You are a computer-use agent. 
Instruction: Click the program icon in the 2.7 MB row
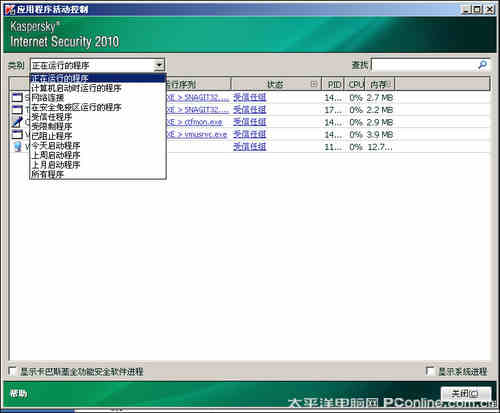coord(17,97)
